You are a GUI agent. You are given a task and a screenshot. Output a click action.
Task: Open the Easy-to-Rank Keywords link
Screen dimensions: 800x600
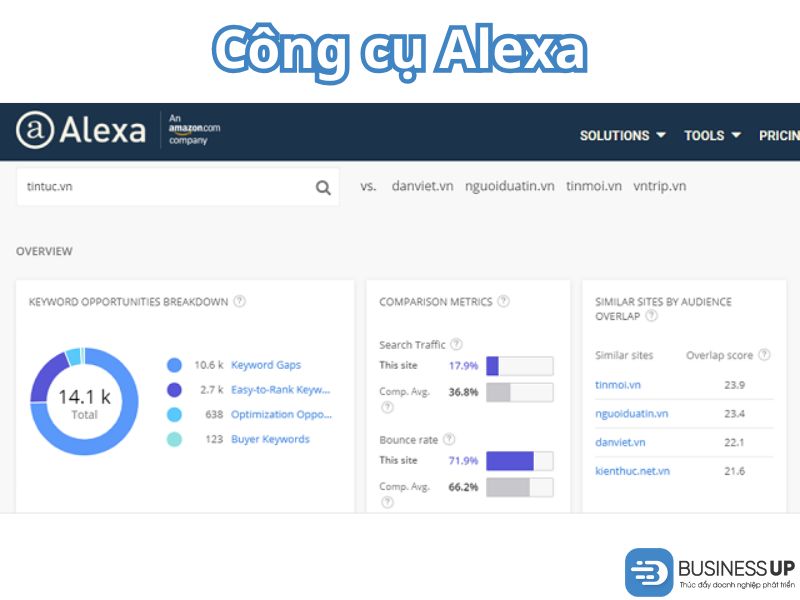click(x=281, y=390)
